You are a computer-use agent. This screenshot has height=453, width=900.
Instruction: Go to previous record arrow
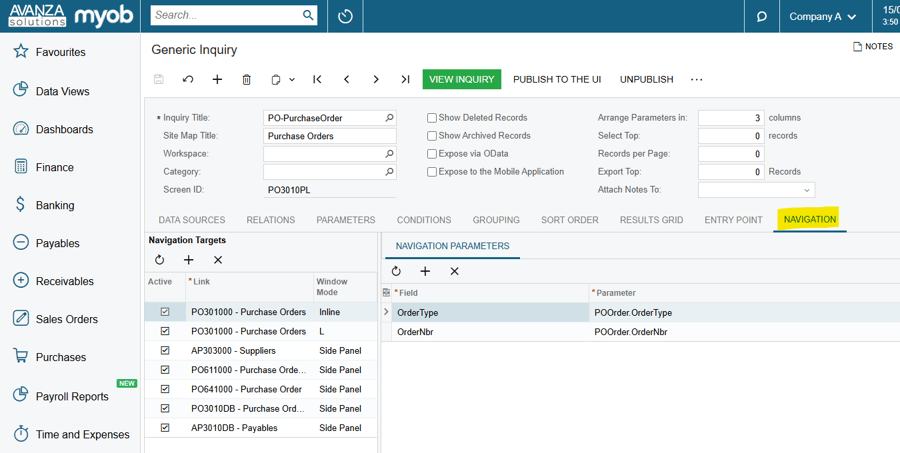(346, 79)
